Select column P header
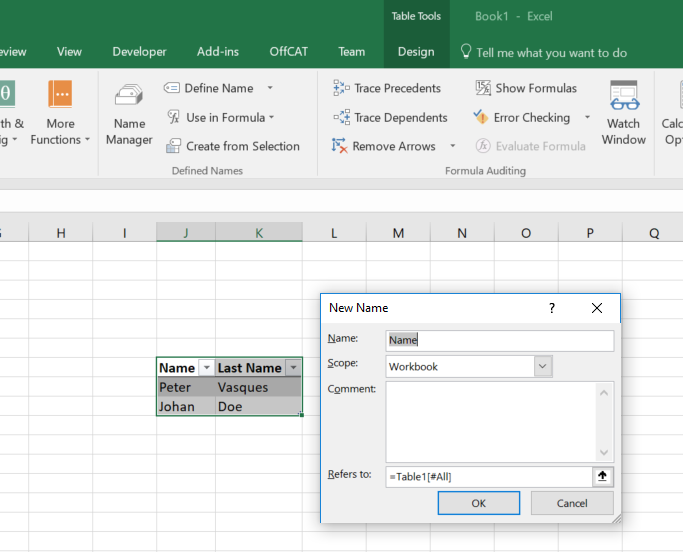The width and height of the screenshot is (683, 552). 590,233
